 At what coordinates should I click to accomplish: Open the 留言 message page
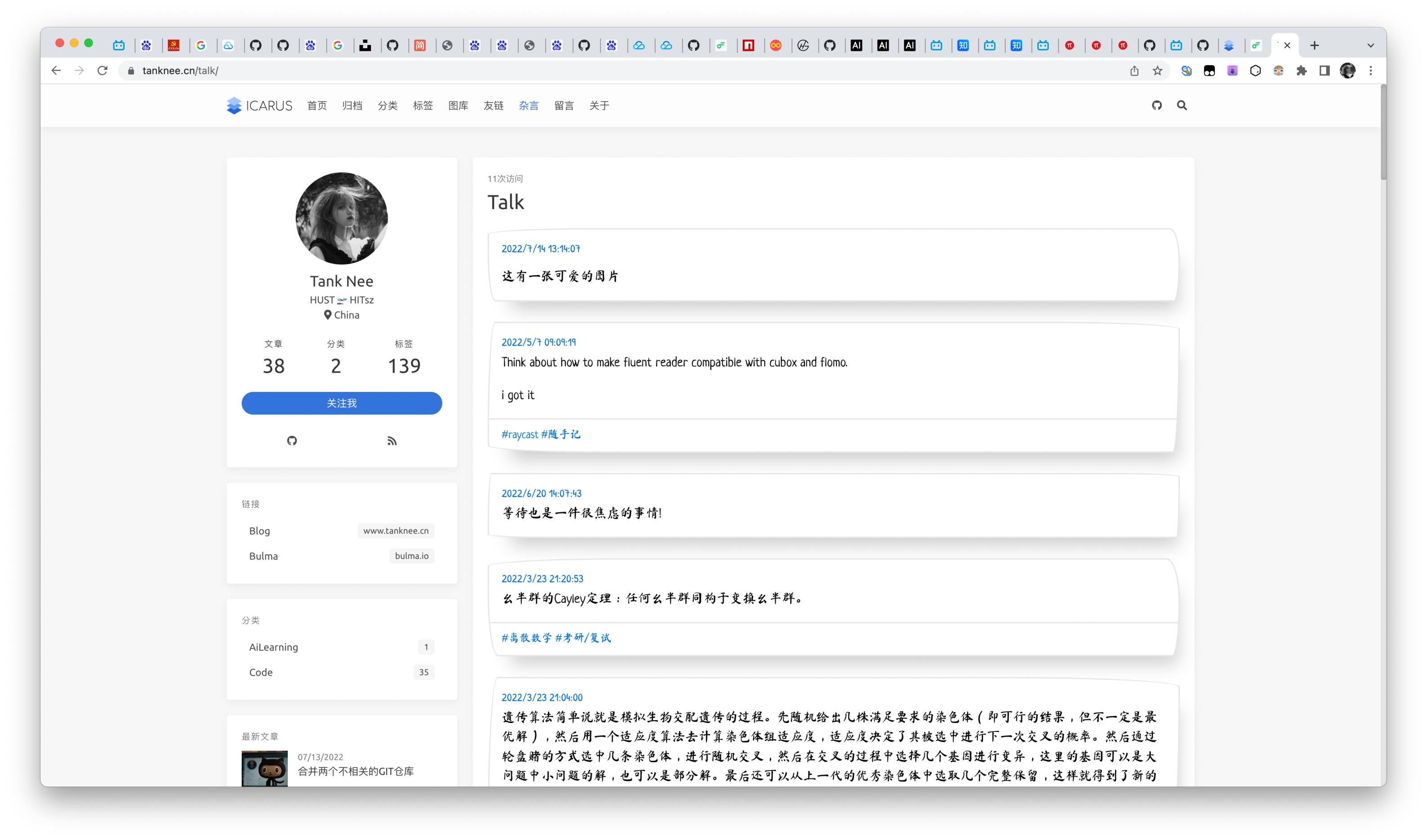pos(564,105)
